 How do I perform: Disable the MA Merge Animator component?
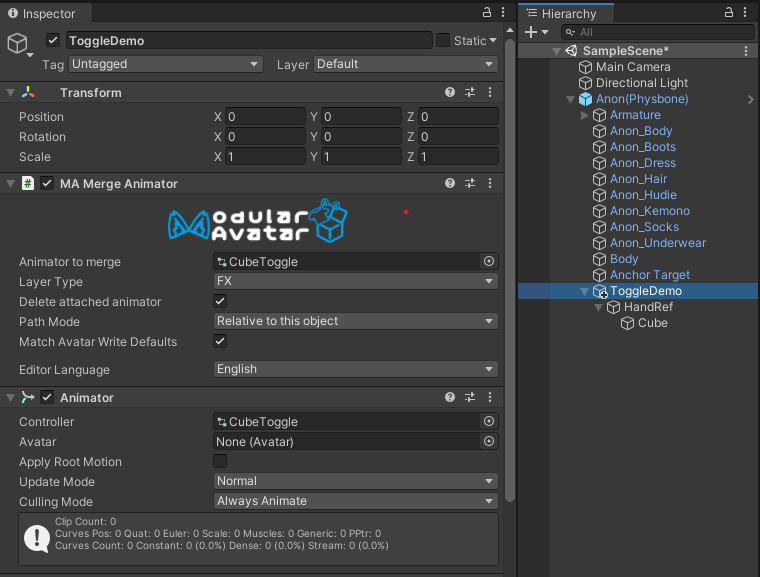pyautogui.click(x=47, y=183)
